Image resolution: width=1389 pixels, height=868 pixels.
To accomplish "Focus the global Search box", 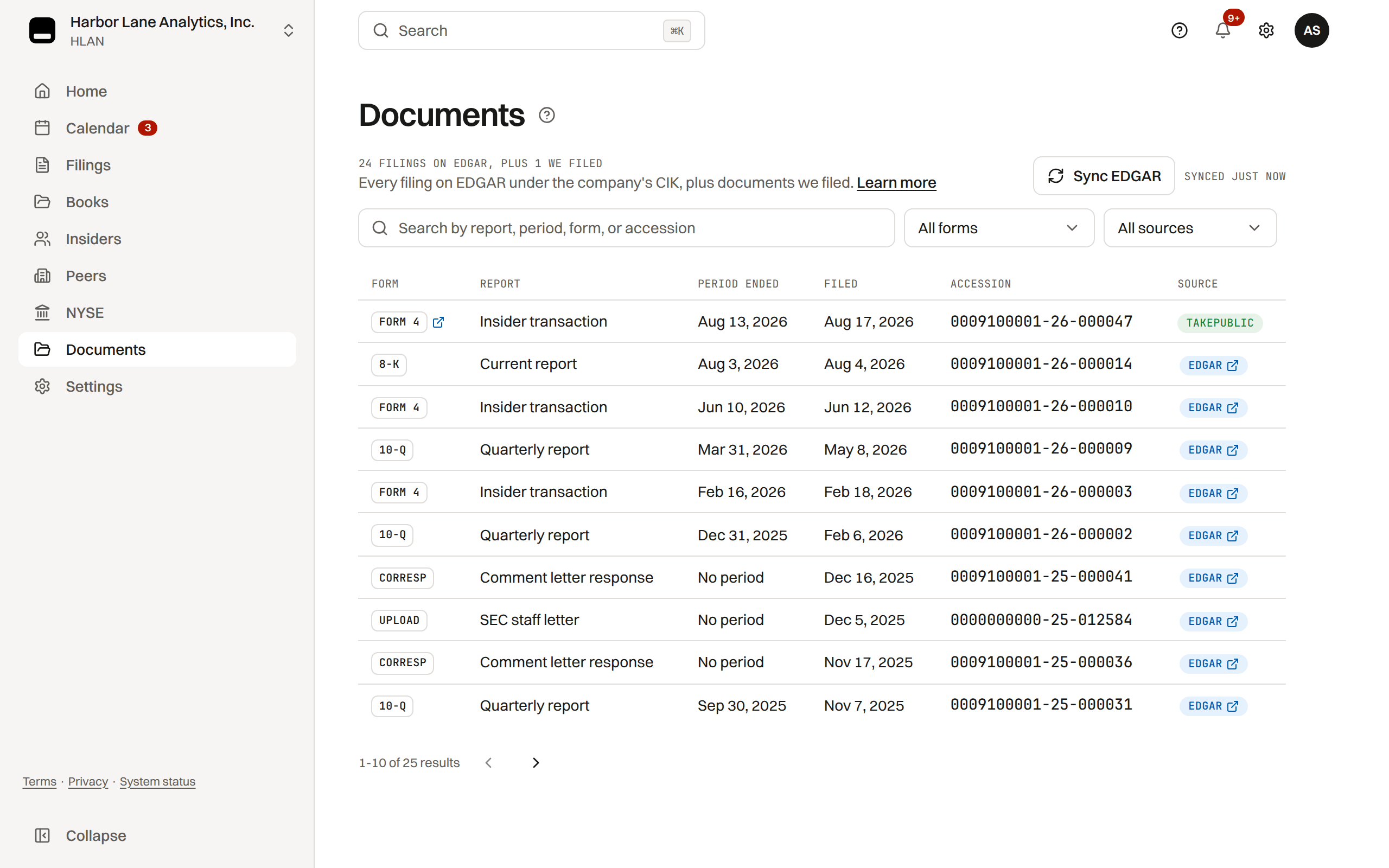I will [x=532, y=30].
